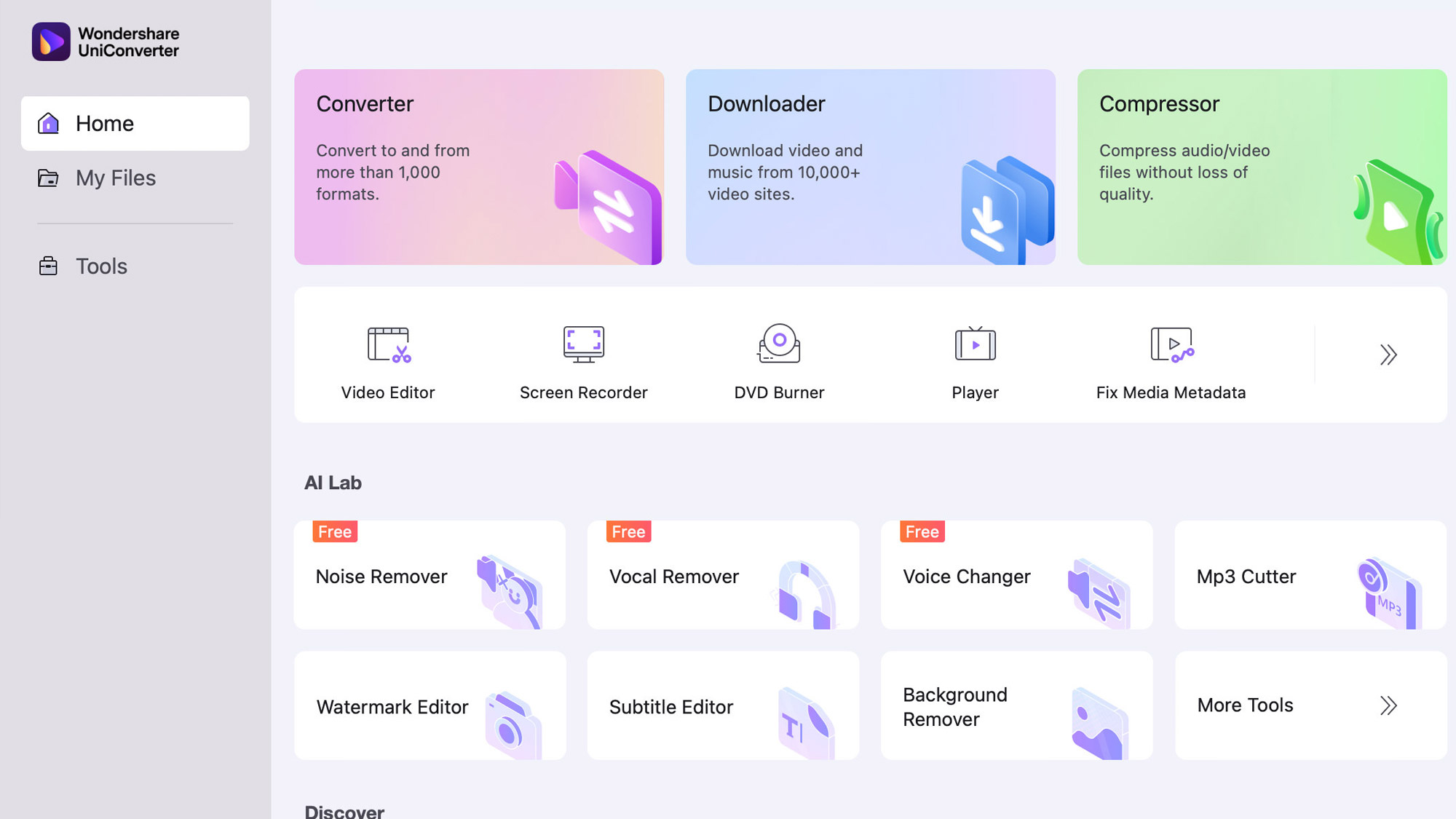
Task: Open the Watermark Editor tool
Action: (x=430, y=706)
